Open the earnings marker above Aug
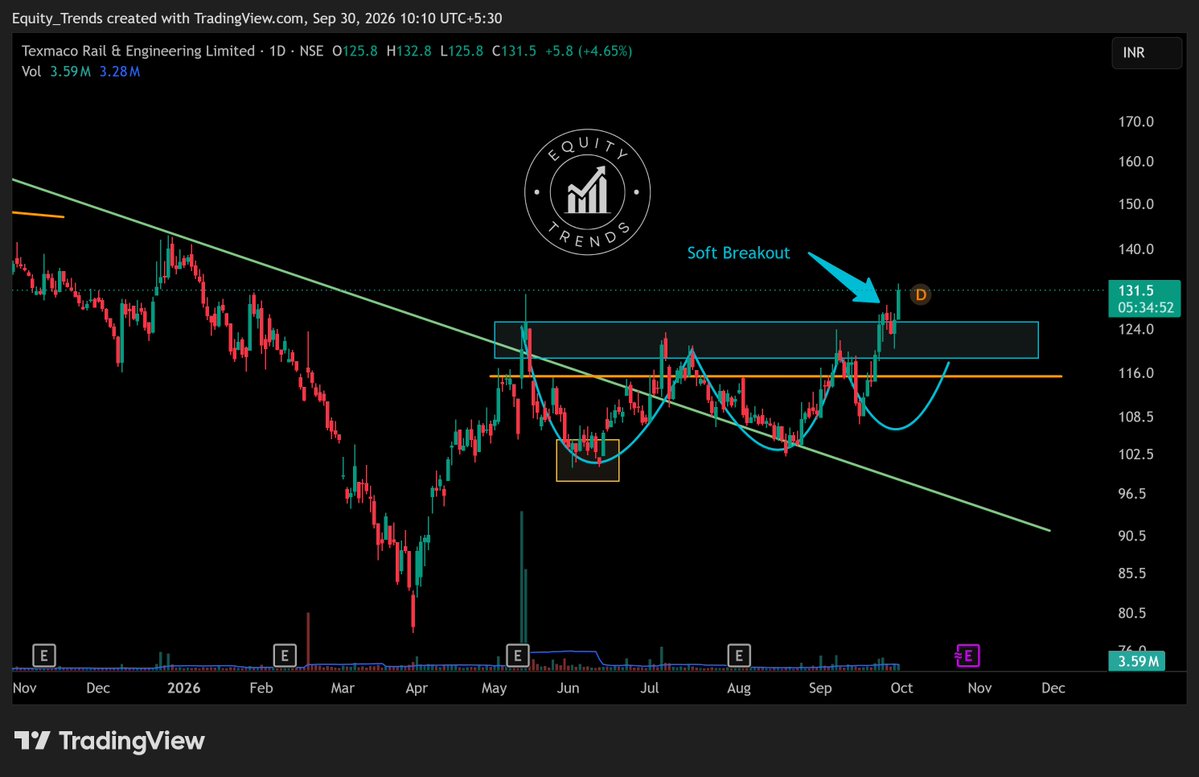1199x777 pixels. 739,655
